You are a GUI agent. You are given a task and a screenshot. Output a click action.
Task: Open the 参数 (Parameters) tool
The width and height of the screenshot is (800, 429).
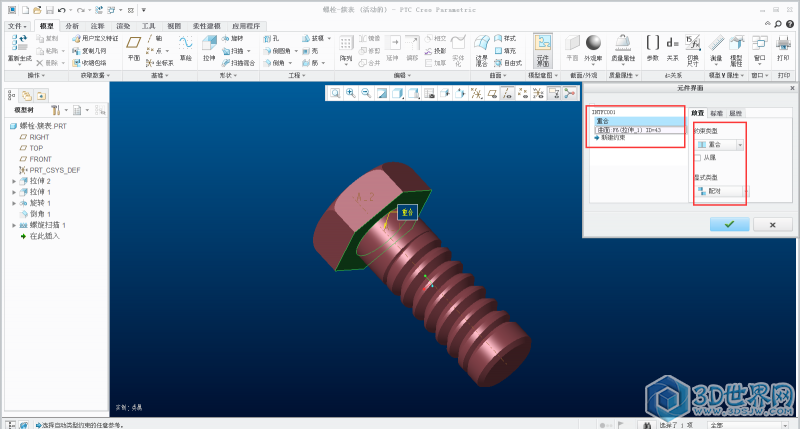pyautogui.click(x=653, y=49)
